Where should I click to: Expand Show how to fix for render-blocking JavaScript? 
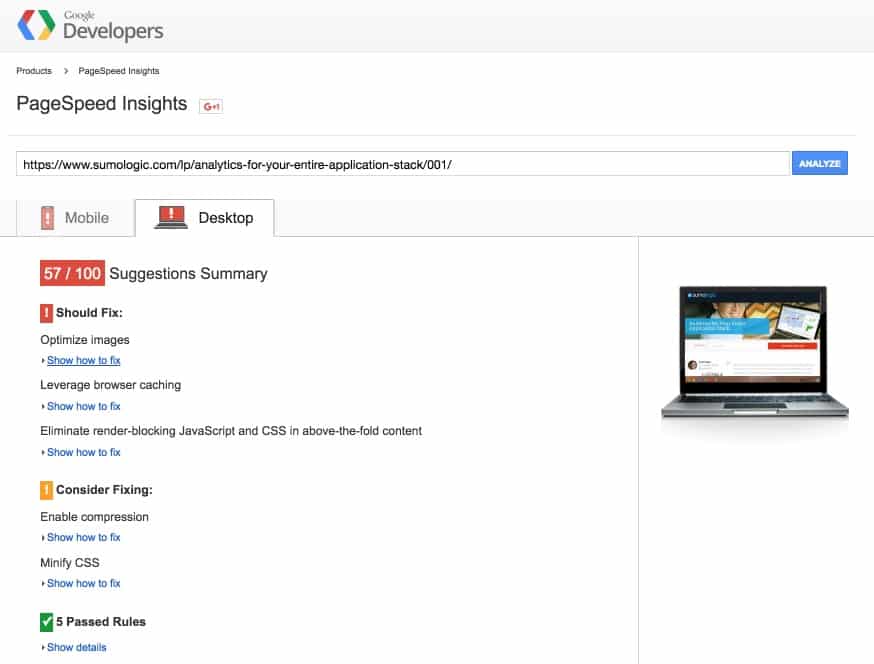coord(84,452)
